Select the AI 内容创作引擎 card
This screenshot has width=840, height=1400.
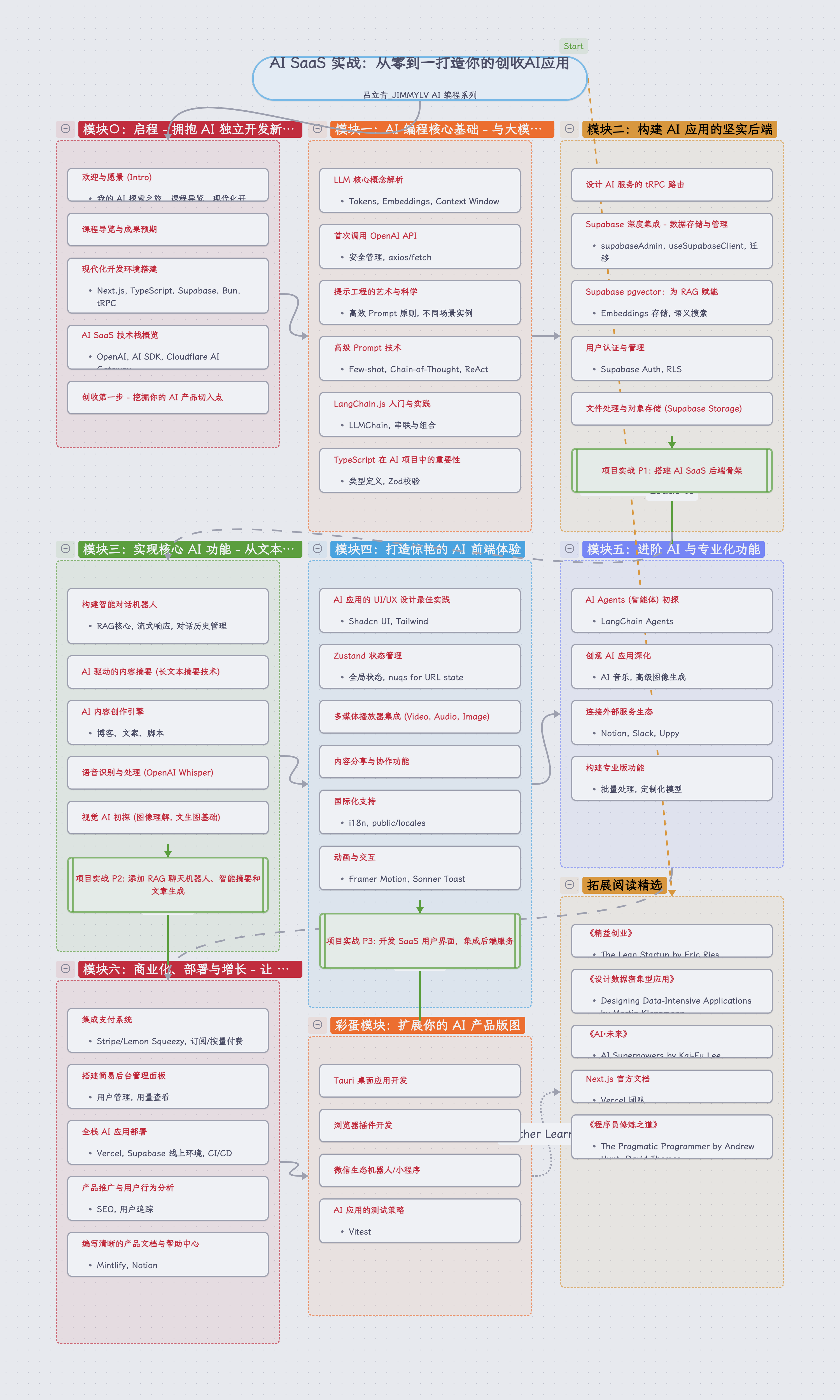(x=167, y=722)
